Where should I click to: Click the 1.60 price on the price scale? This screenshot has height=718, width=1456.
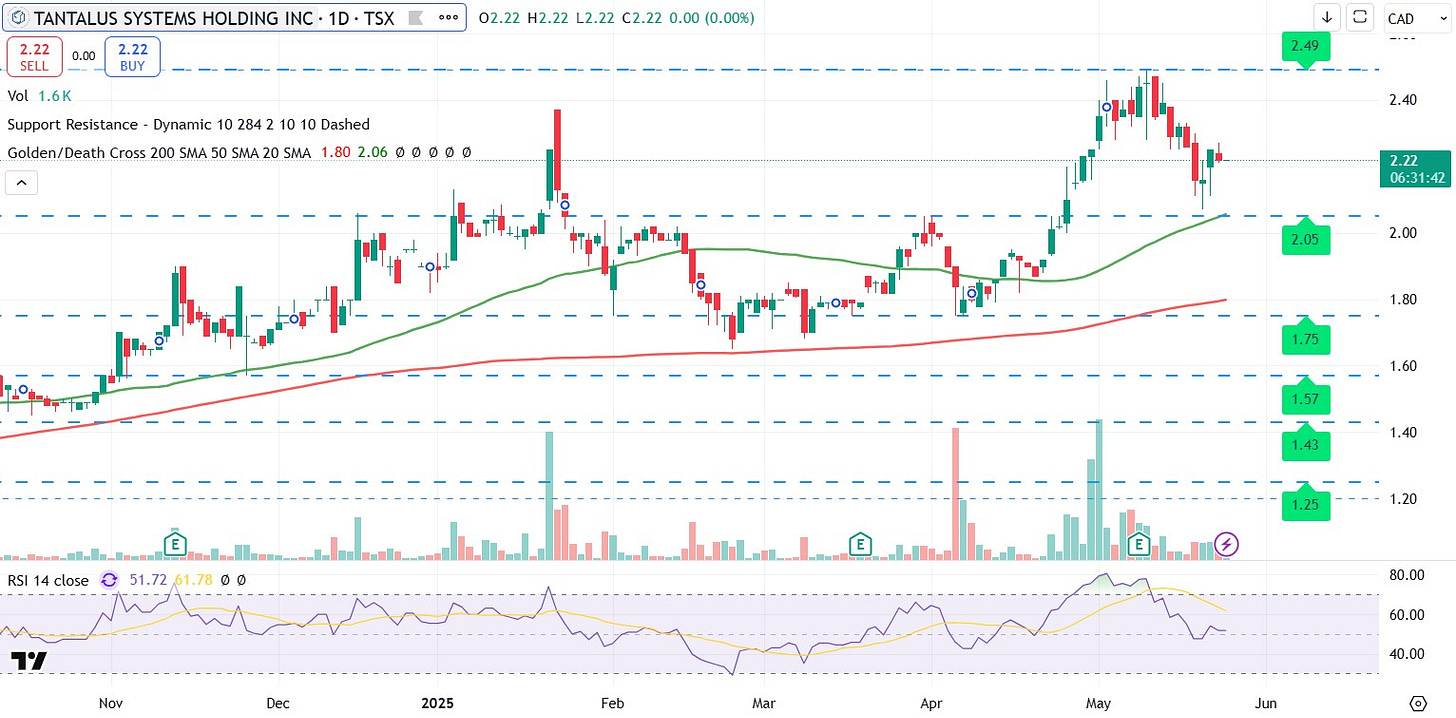pos(1403,366)
